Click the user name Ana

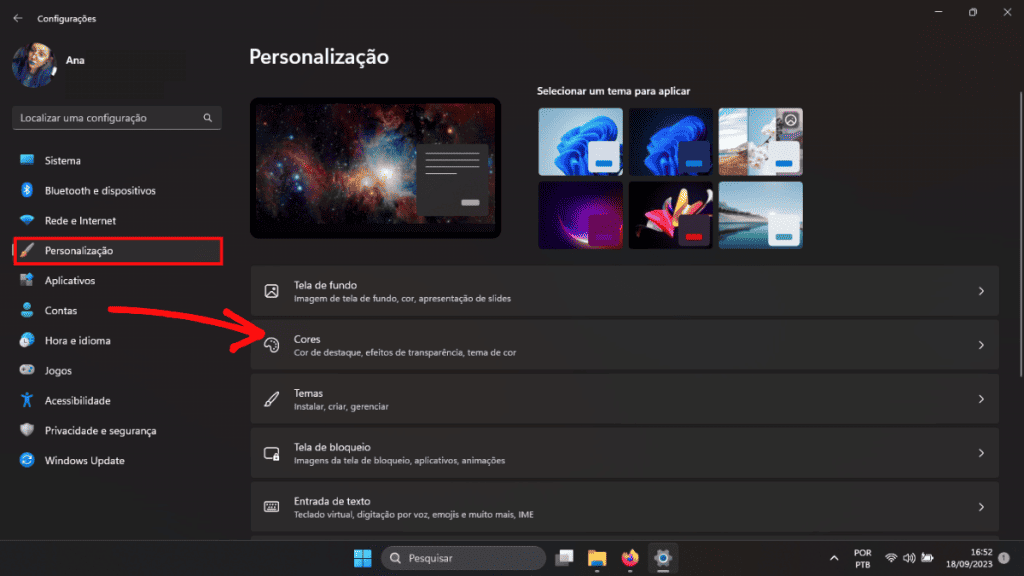(75, 60)
